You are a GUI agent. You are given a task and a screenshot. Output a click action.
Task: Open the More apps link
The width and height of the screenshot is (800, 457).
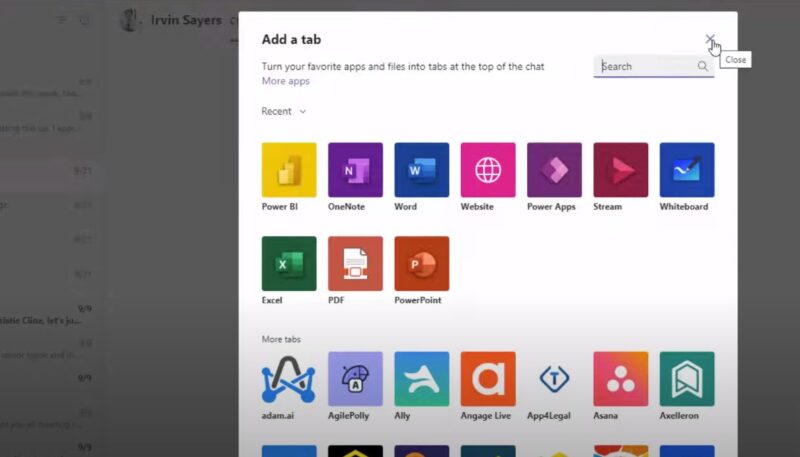[286, 81]
